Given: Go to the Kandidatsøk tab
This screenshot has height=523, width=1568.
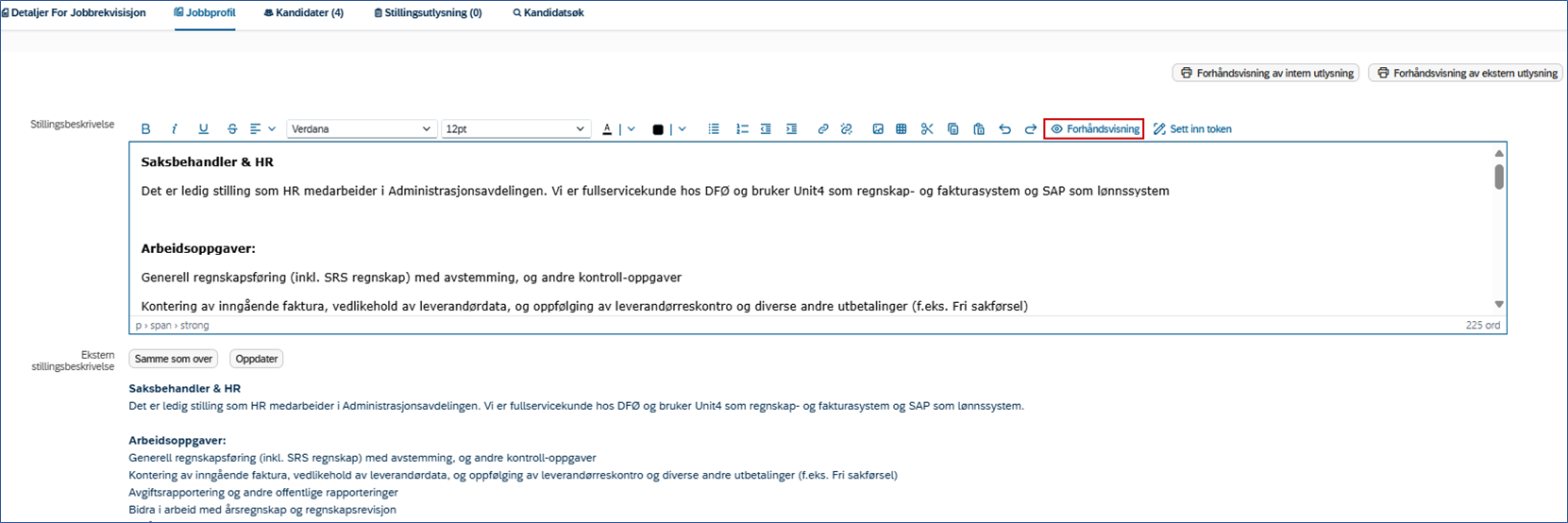Looking at the screenshot, I should [x=548, y=13].
